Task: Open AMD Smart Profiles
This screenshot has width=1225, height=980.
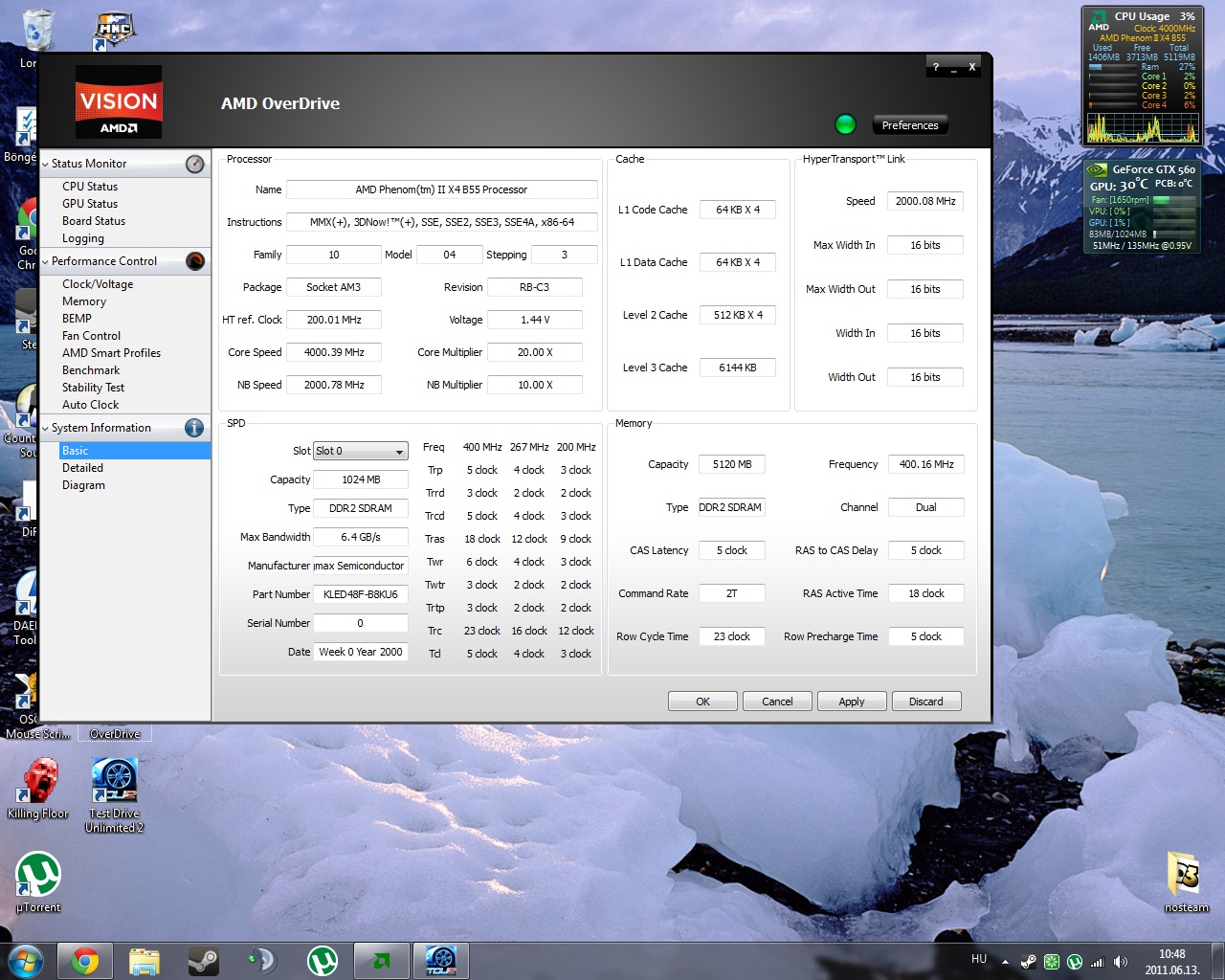Action: coord(111,353)
